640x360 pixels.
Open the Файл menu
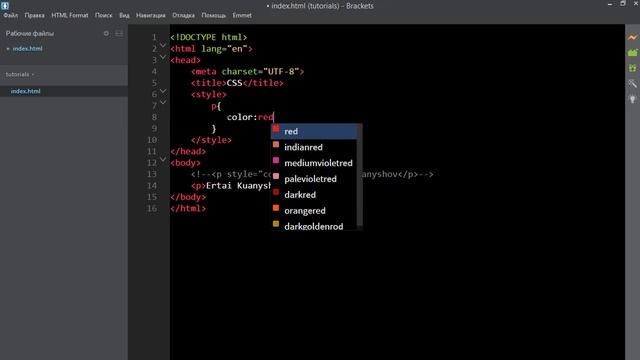[x=11, y=16]
